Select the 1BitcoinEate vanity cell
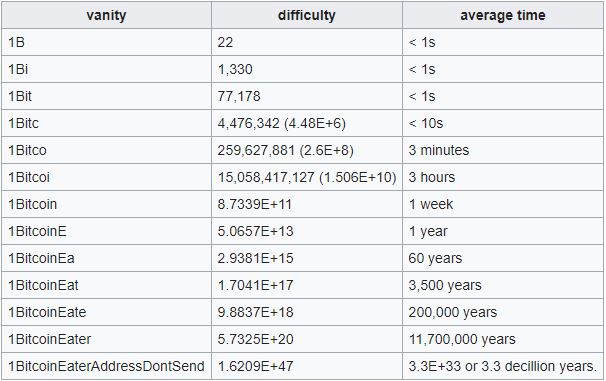This screenshot has width=606, height=381. click(x=106, y=312)
